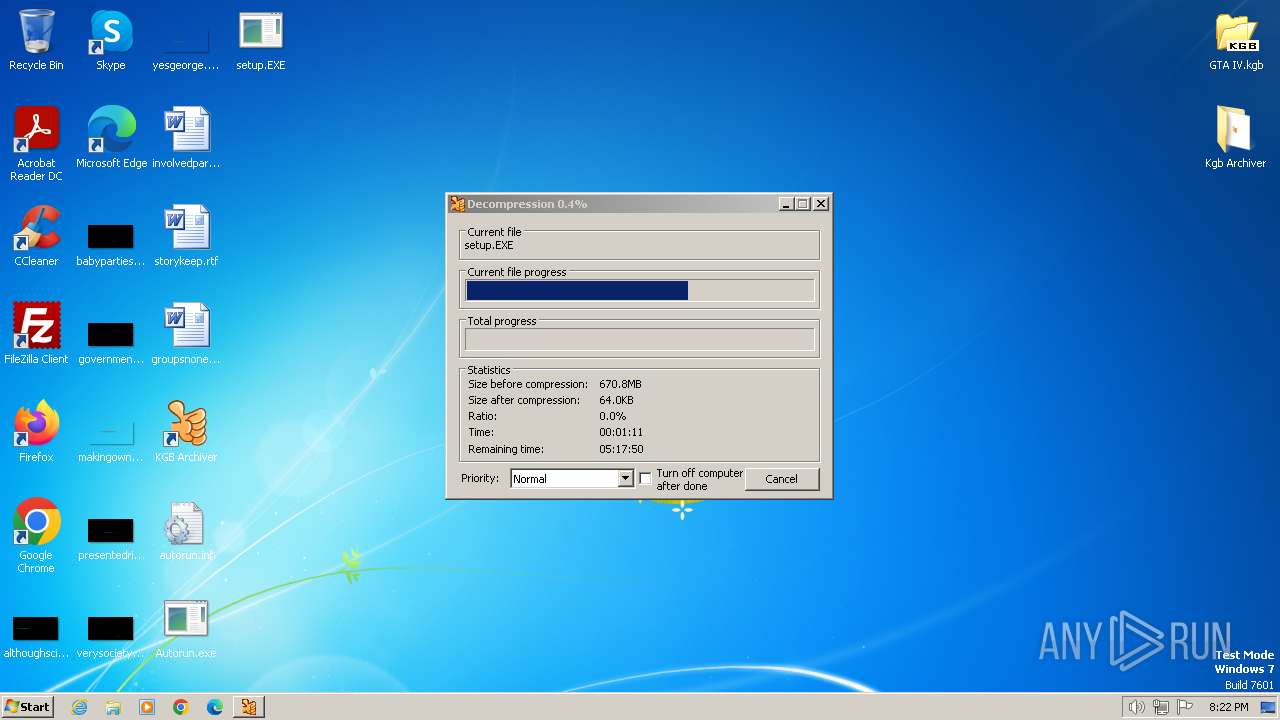This screenshot has height=720, width=1280.
Task: Open the Action Center flag icon
Action: pos(1186,707)
